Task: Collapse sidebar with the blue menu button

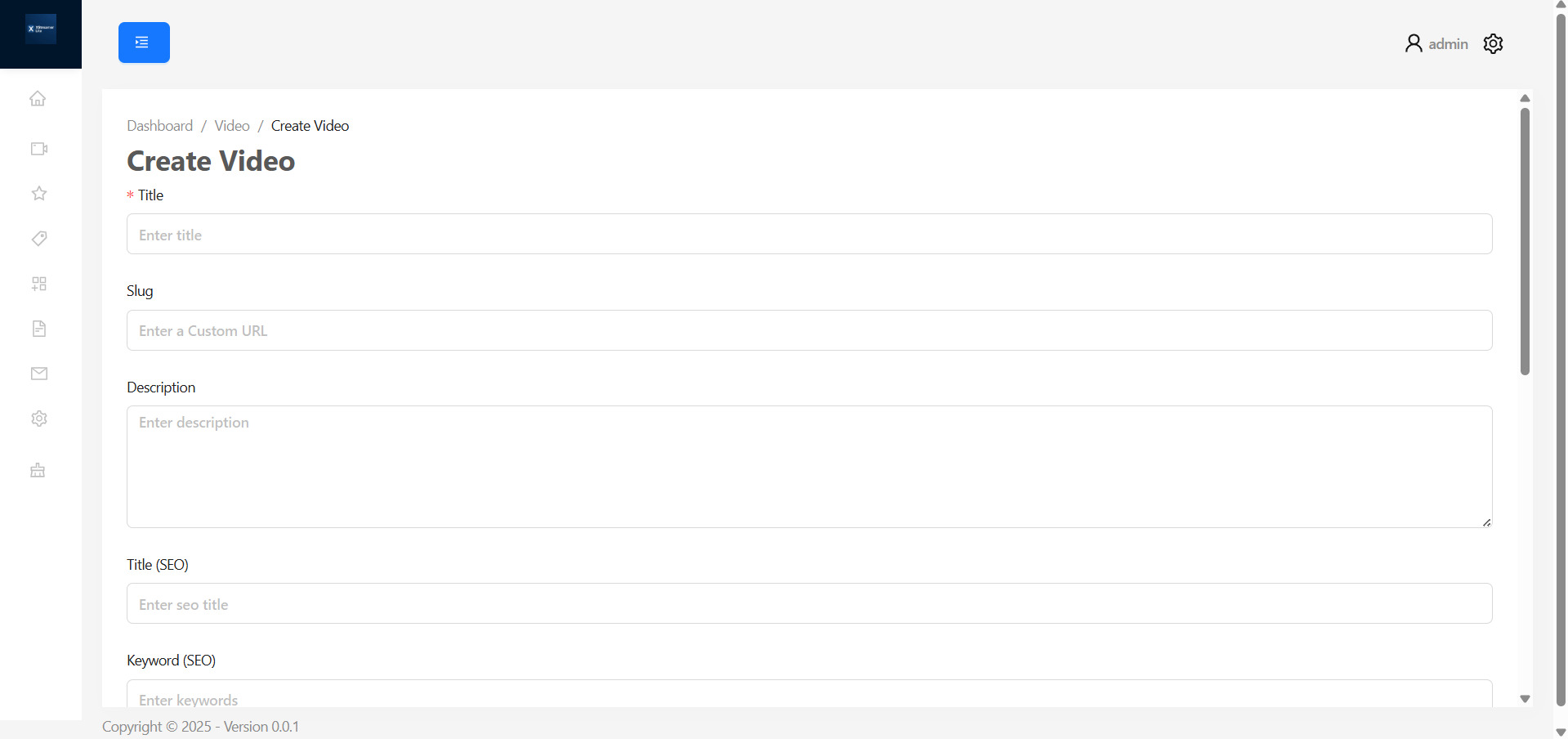Action: (x=144, y=43)
